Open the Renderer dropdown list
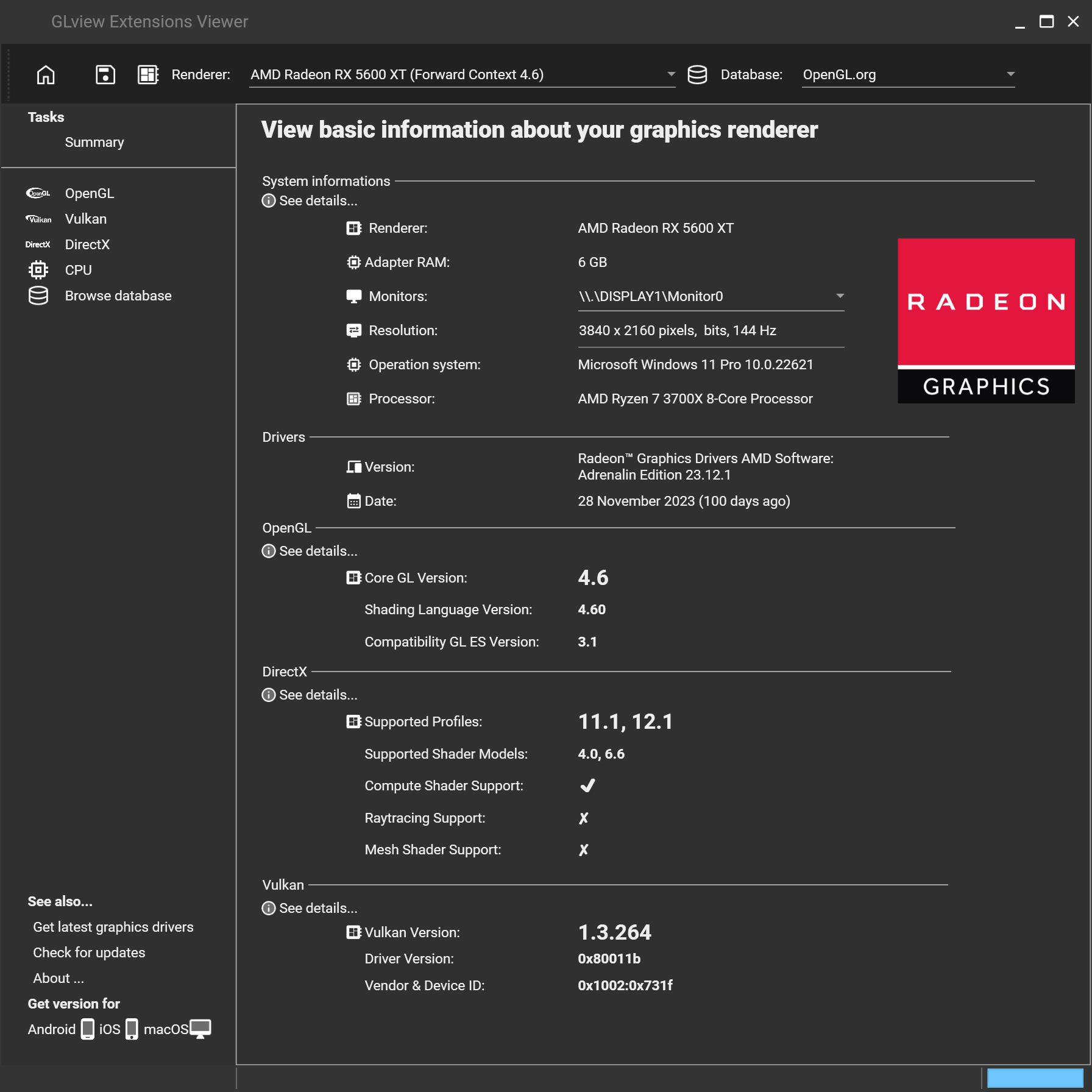Image resolution: width=1092 pixels, height=1092 pixels. [x=462, y=75]
